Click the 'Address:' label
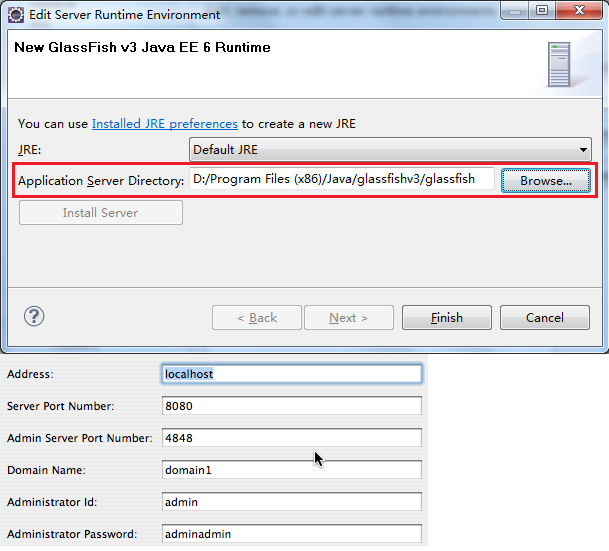This screenshot has height=551, width=609. [30, 374]
